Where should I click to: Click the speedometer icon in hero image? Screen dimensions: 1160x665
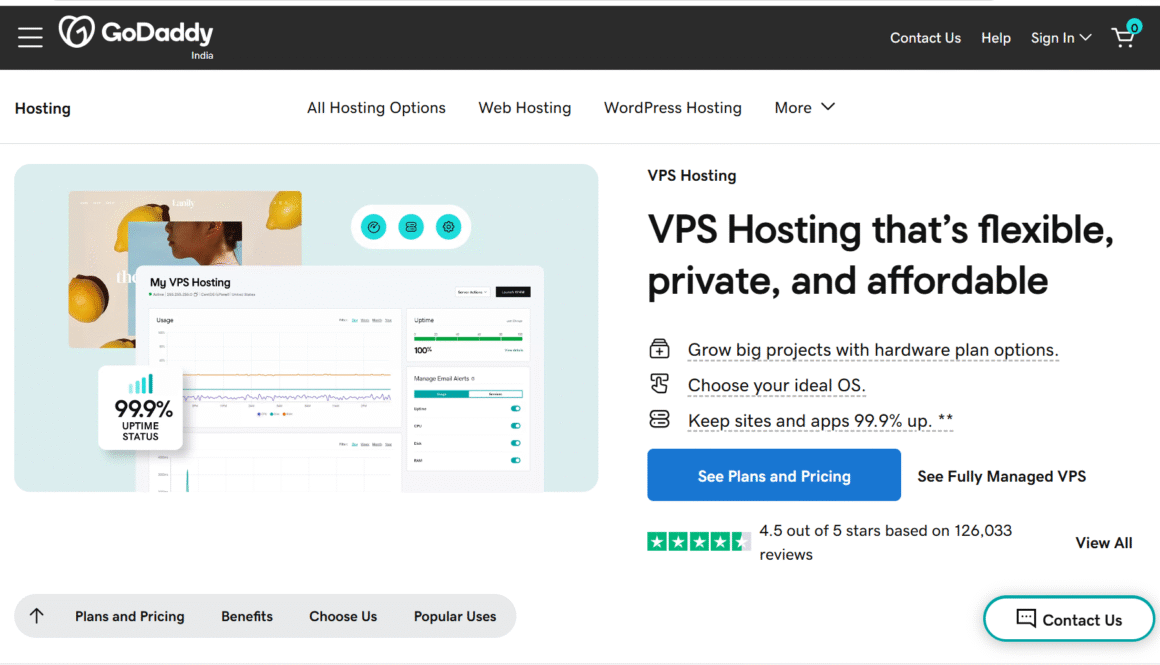(373, 227)
